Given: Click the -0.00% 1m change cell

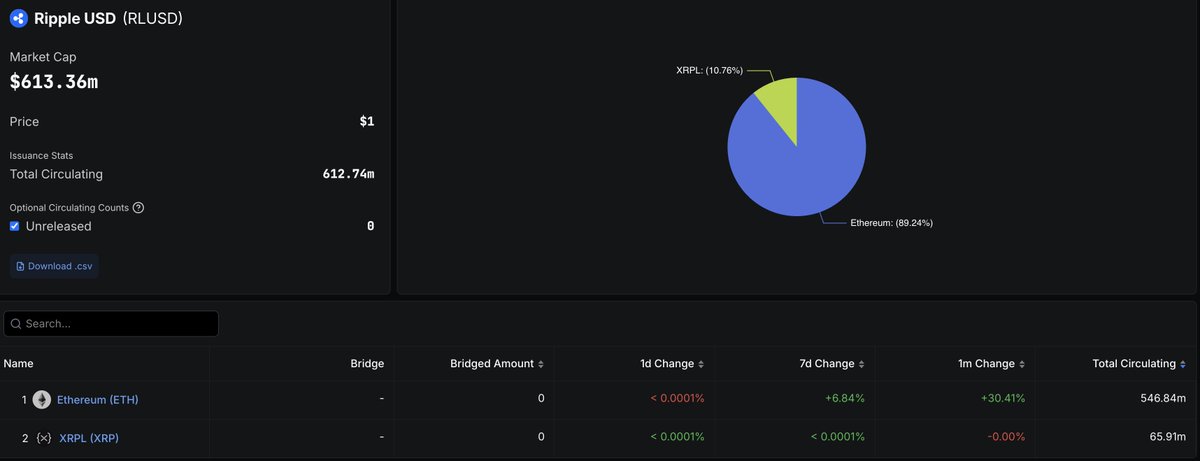Looking at the screenshot, I should [1005, 437].
